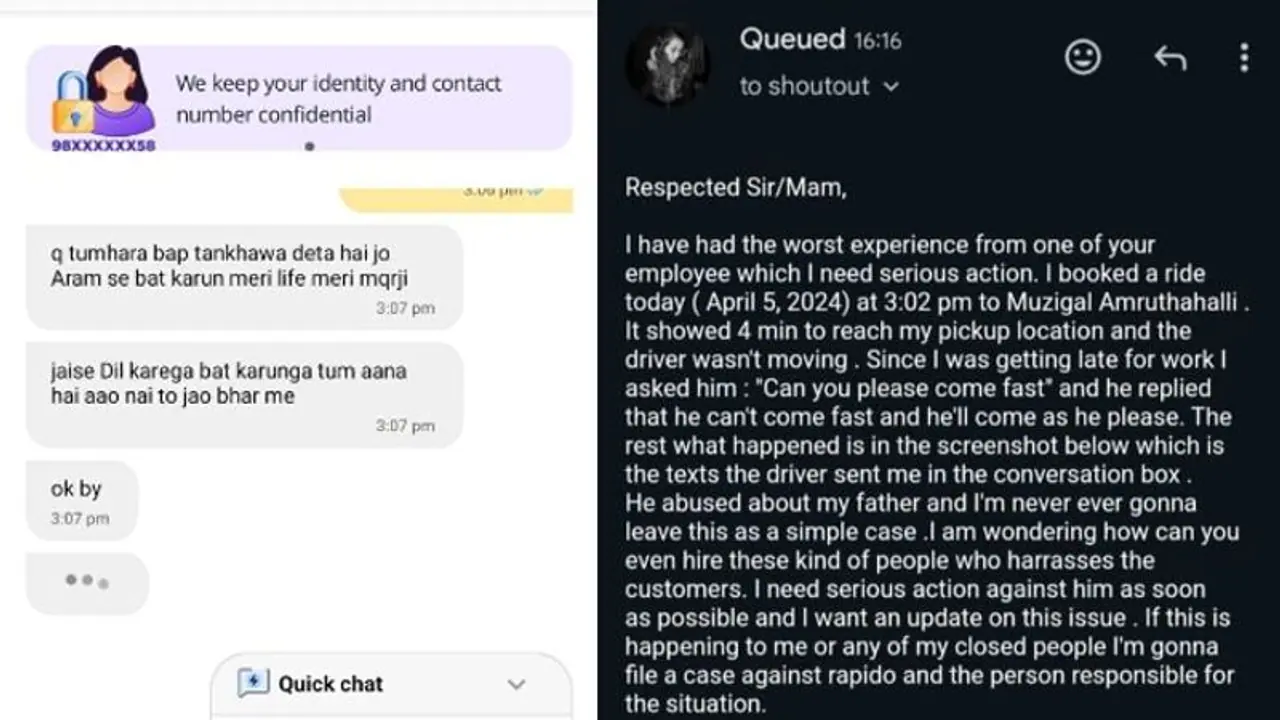Screen dimensions: 1280x720
Task: Tap the typing indicator bubble
Action: [87, 581]
